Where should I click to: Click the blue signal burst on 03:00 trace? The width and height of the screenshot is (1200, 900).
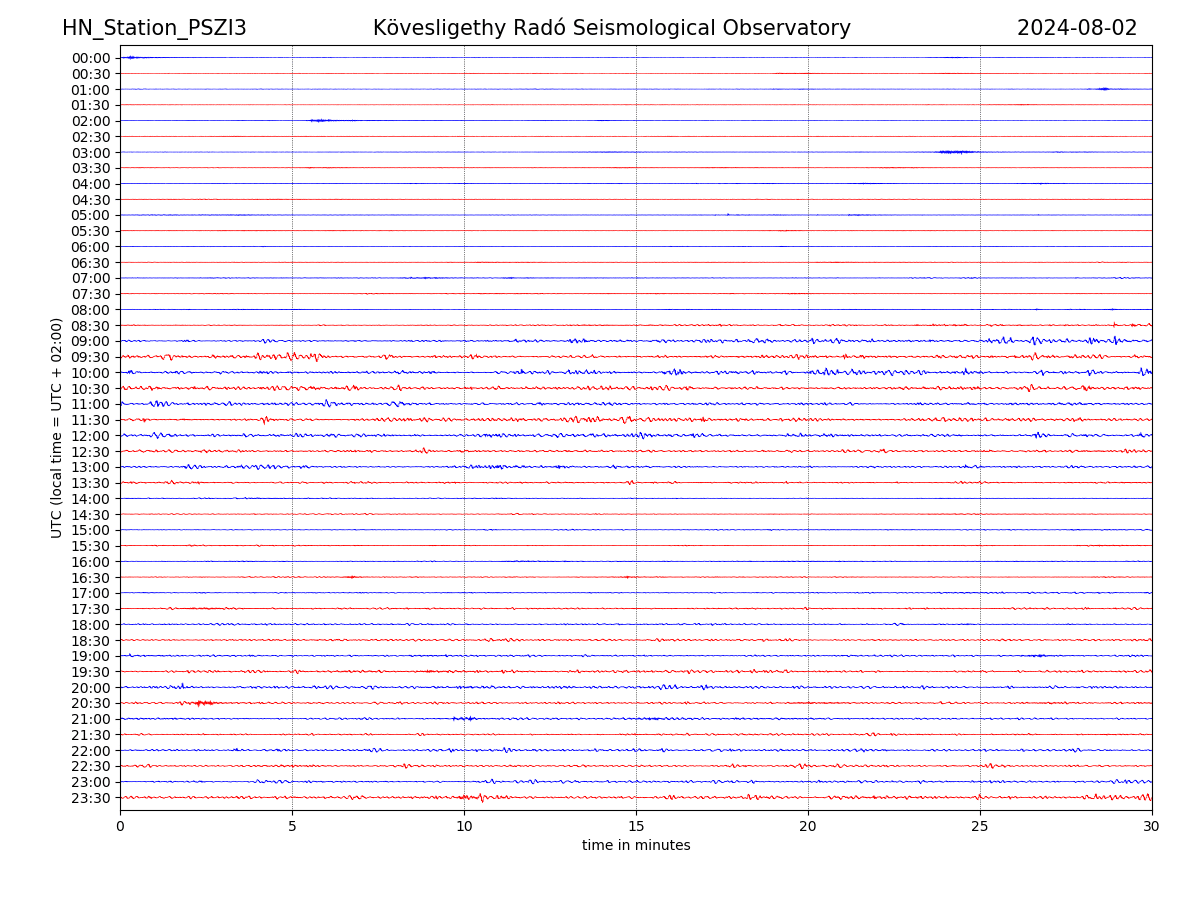coord(956,152)
